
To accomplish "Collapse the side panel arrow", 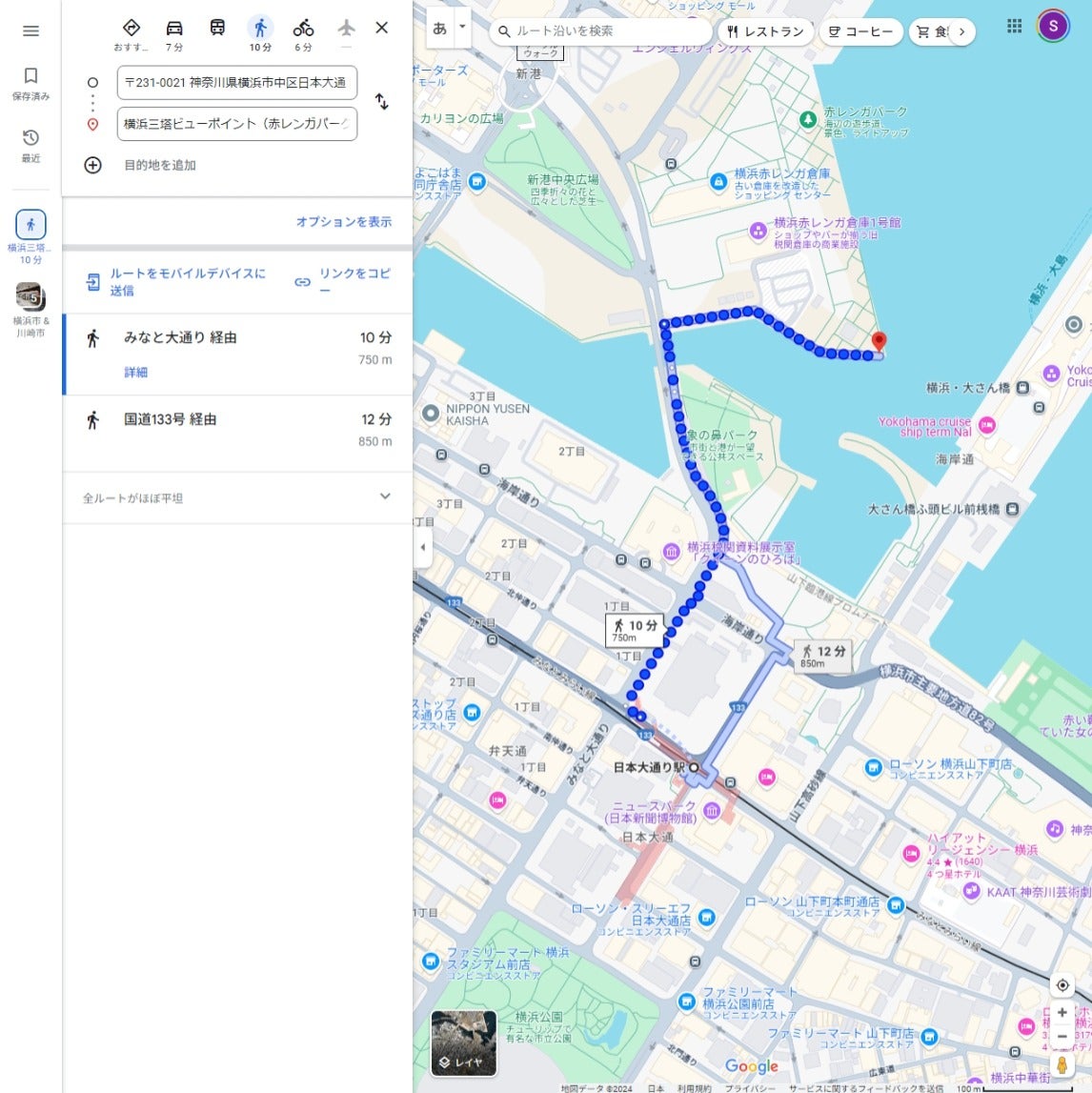I will coord(423,547).
